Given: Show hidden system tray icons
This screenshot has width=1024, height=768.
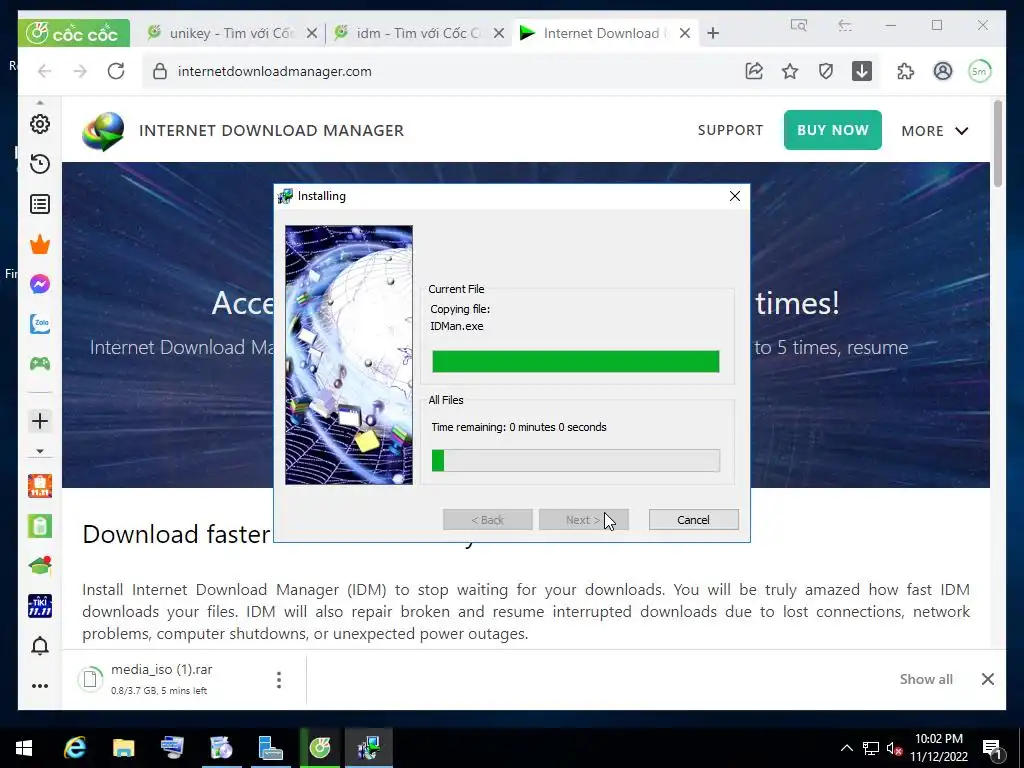Looking at the screenshot, I should (x=846, y=748).
